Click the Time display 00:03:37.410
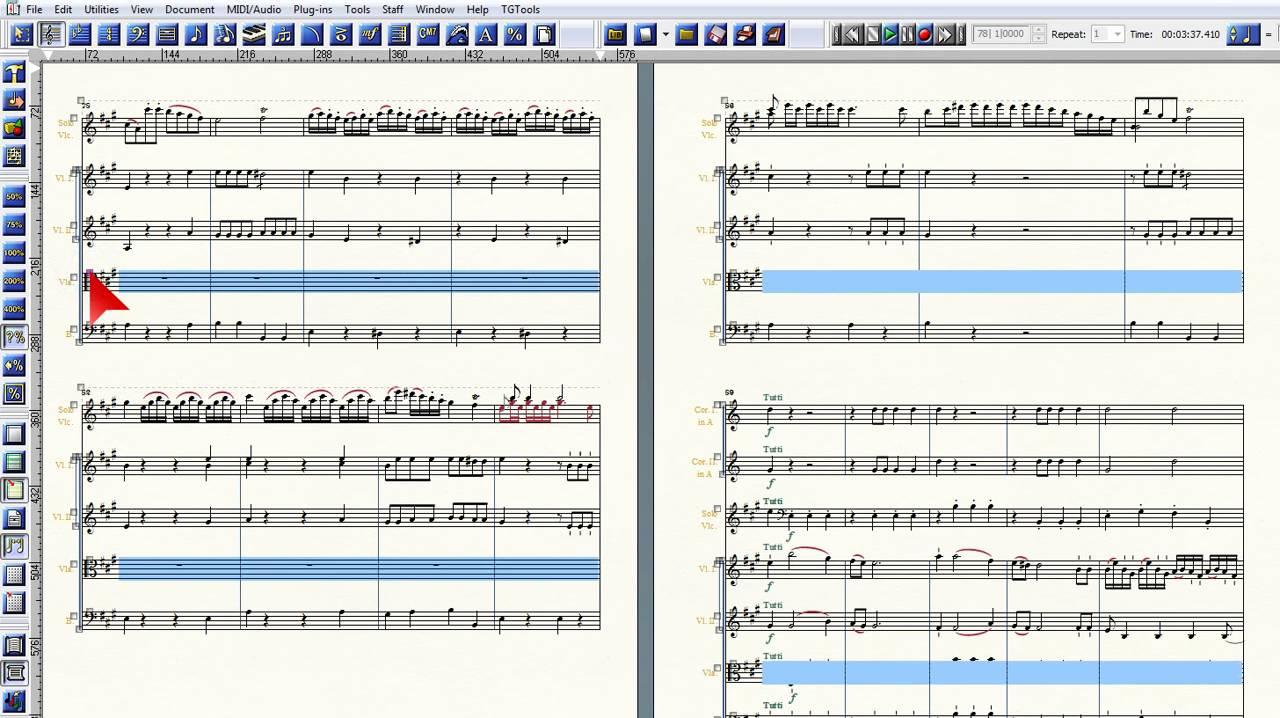 click(x=1191, y=34)
